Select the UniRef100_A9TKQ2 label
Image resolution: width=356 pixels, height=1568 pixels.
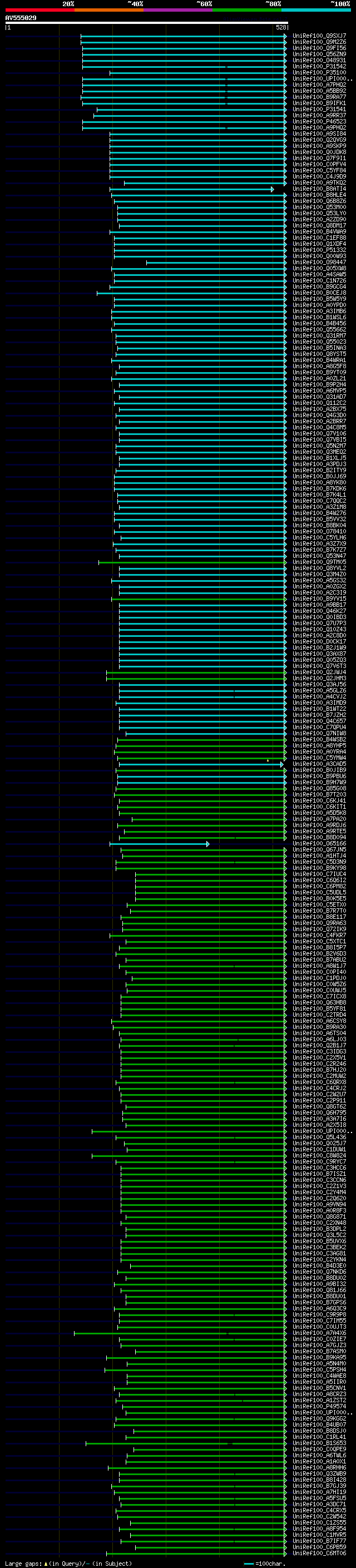tap(319, 182)
